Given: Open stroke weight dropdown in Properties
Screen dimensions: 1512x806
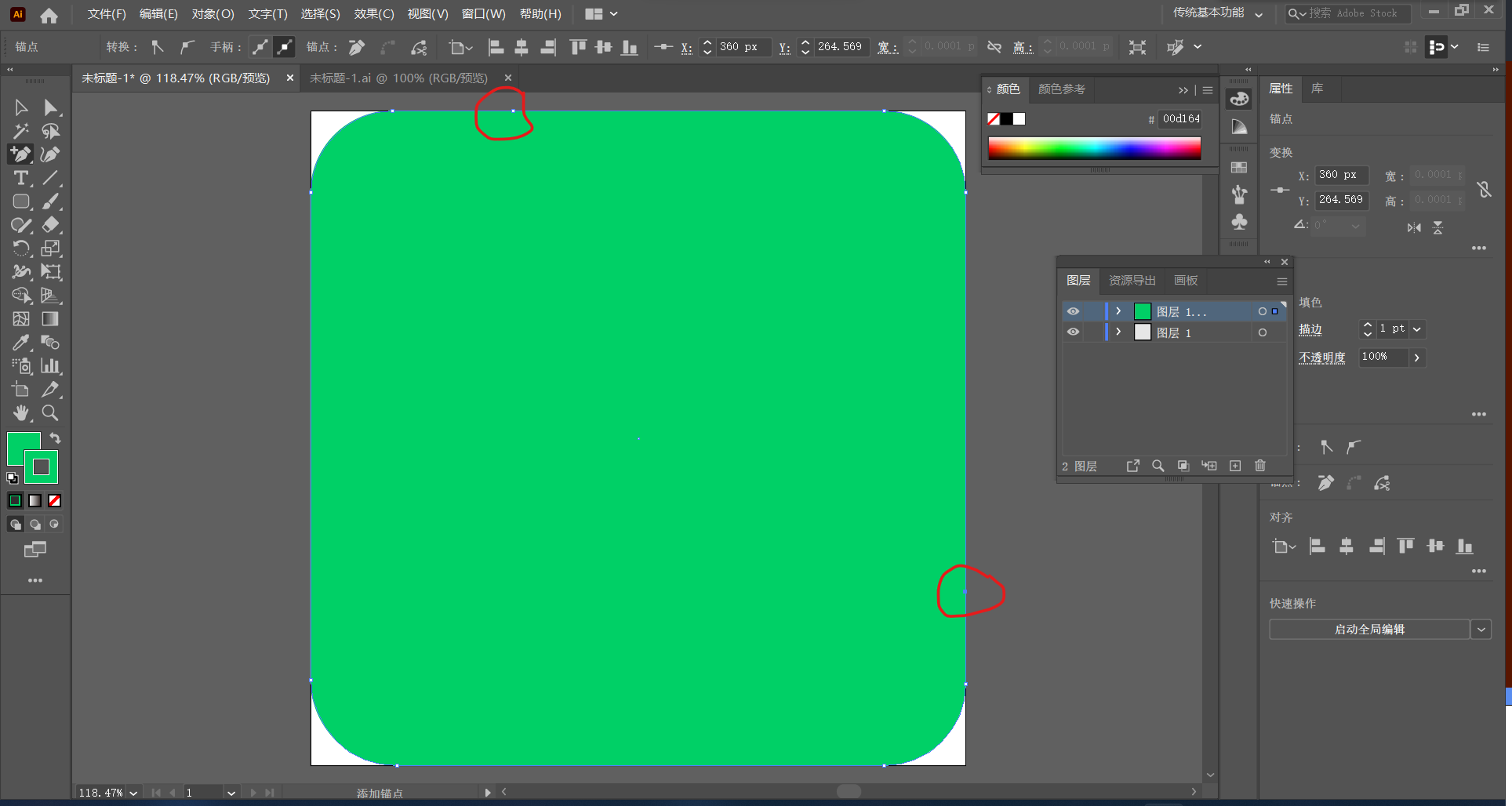Looking at the screenshot, I should pyautogui.click(x=1417, y=329).
